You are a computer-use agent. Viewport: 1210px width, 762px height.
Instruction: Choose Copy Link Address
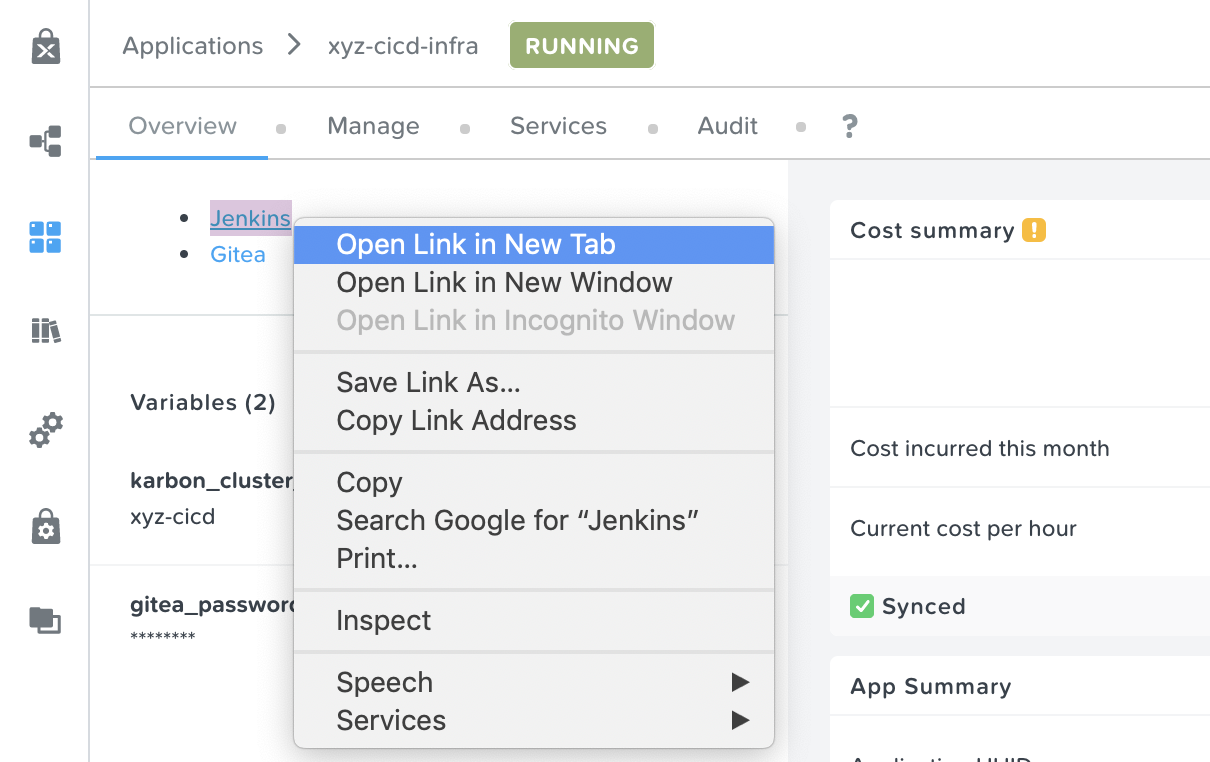coord(534,421)
